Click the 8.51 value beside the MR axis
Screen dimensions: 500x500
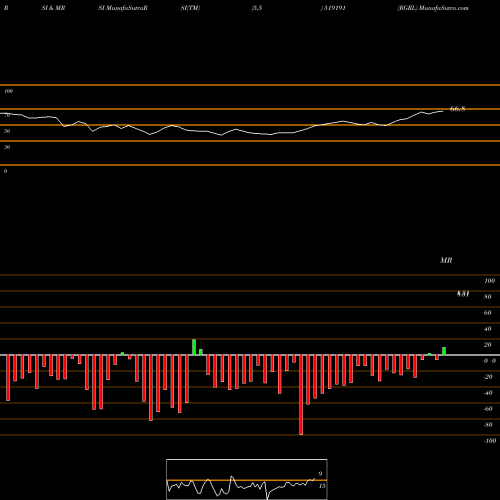463,294
